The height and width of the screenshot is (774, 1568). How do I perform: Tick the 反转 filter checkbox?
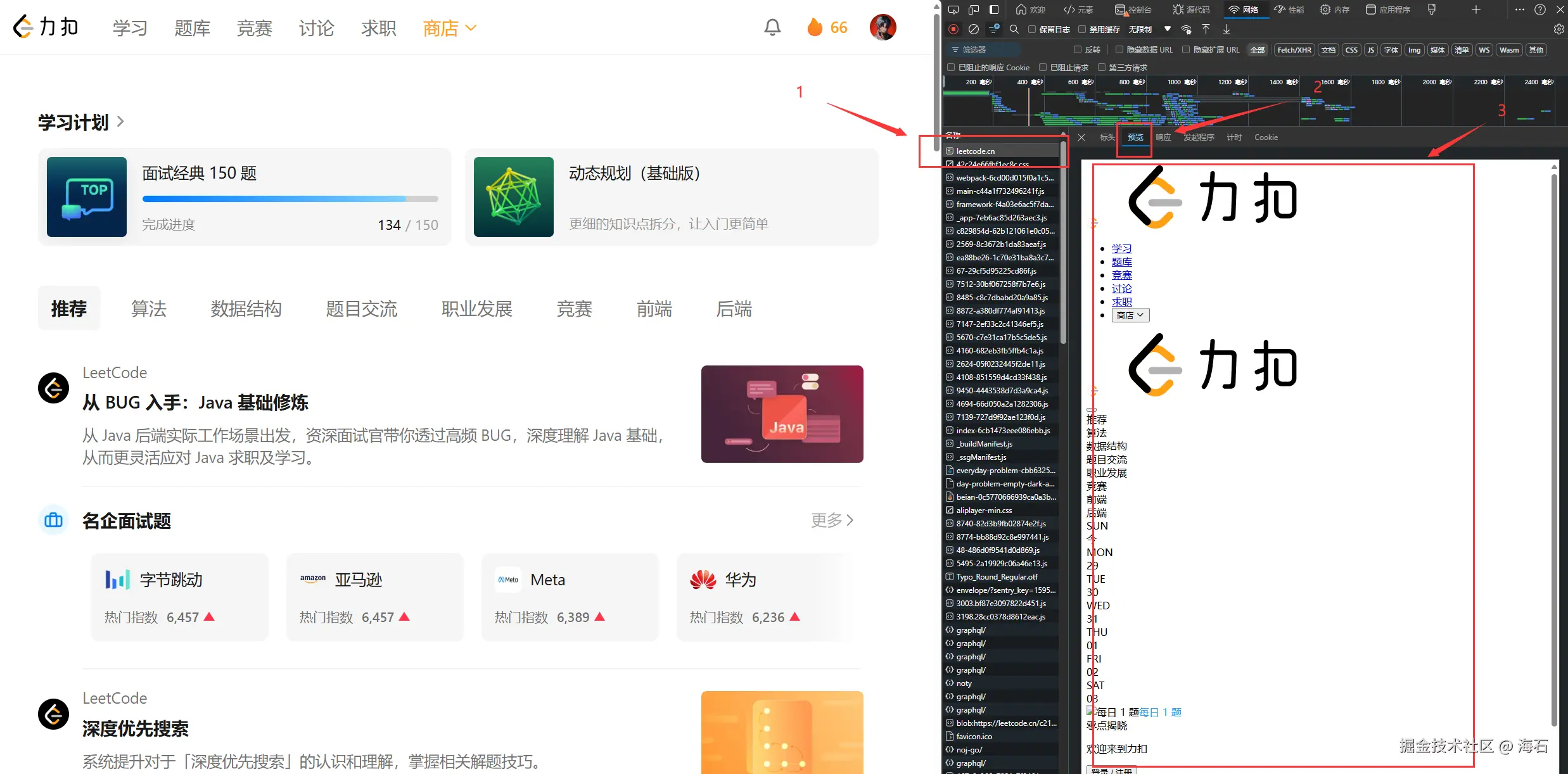click(1078, 49)
